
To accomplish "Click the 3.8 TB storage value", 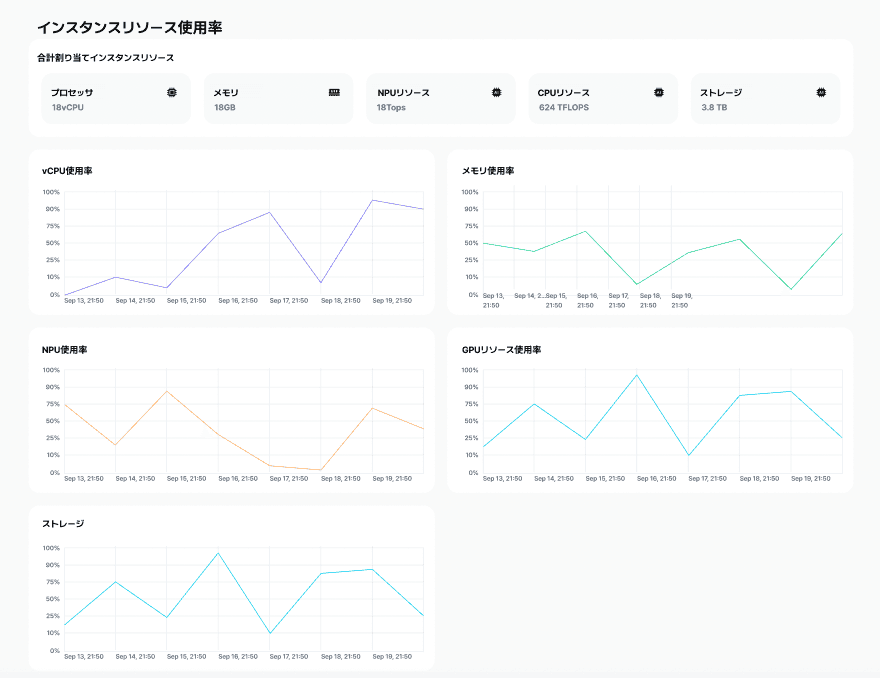I will (714, 107).
